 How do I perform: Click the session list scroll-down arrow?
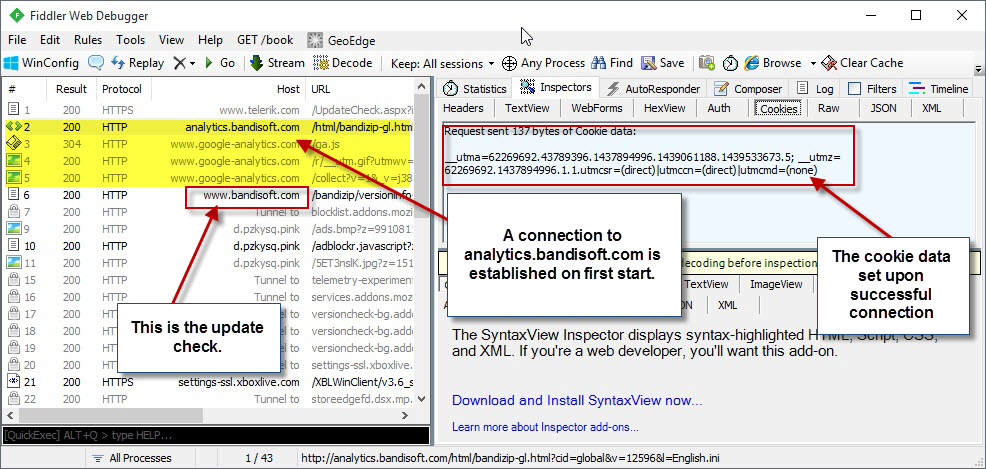coord(422,399)
